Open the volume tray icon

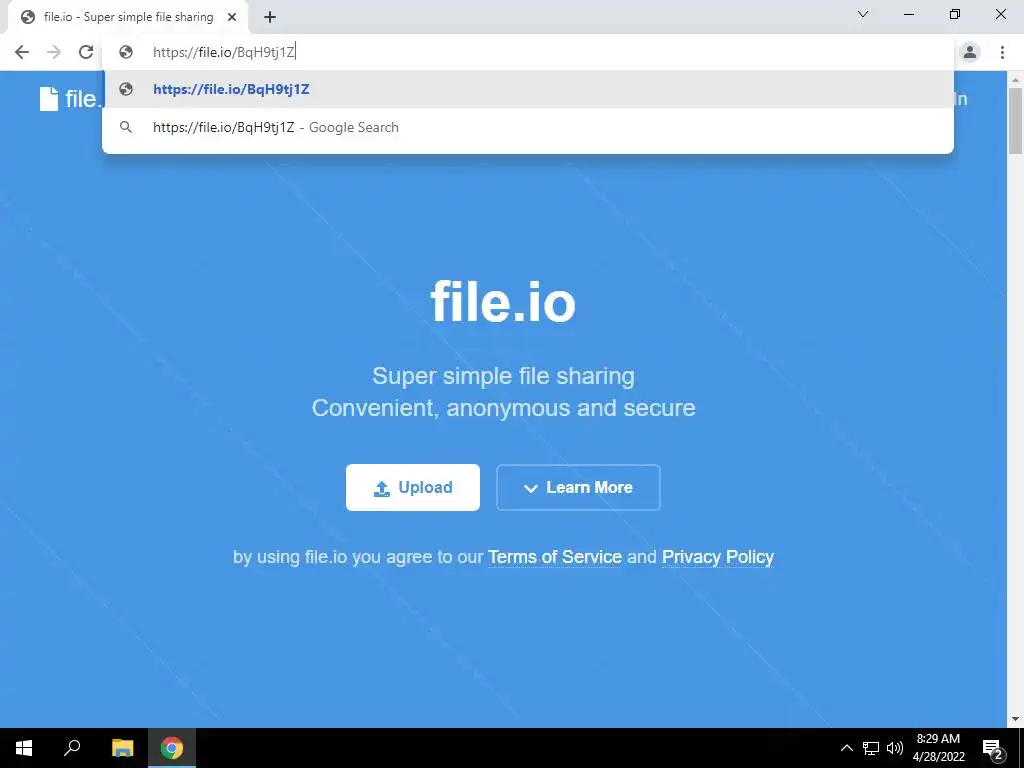point(895,748)
